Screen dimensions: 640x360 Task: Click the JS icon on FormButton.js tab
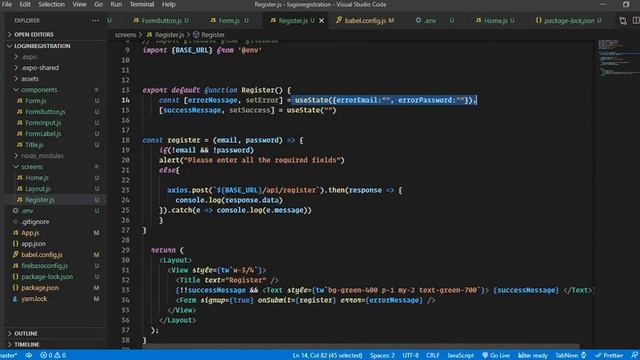click(136, 20)
